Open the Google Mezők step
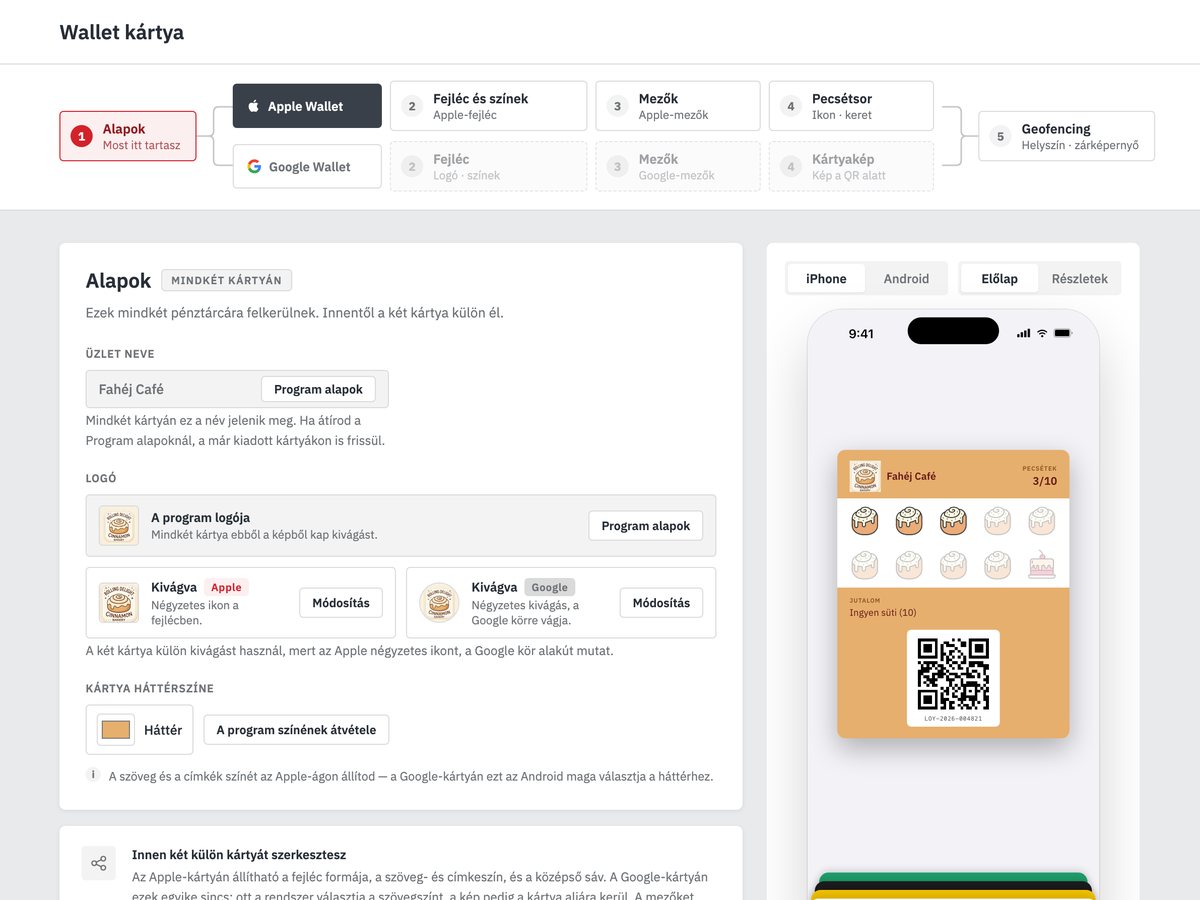Image resolution: width=1200 pixels, height=900 pixels. [678, 167]
